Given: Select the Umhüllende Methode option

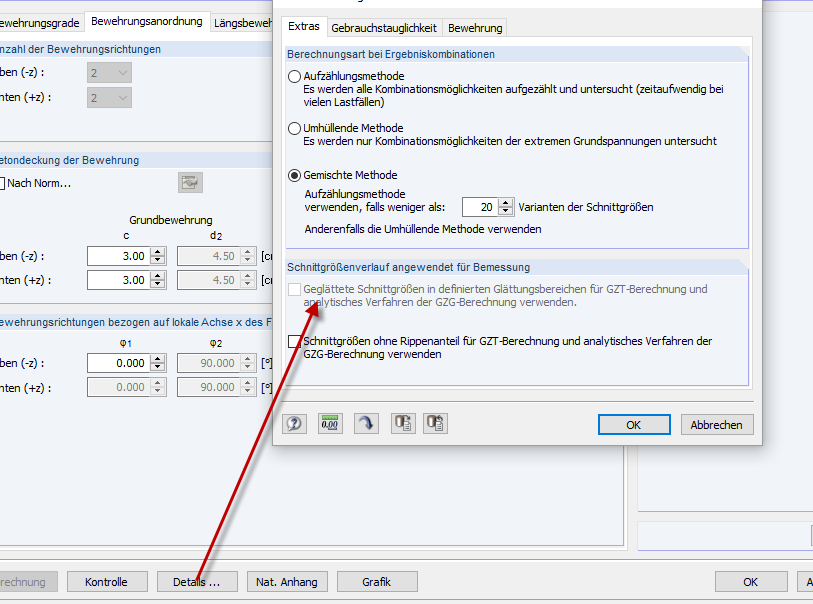Looking at the screenshot, I should (x=295, y=128).
